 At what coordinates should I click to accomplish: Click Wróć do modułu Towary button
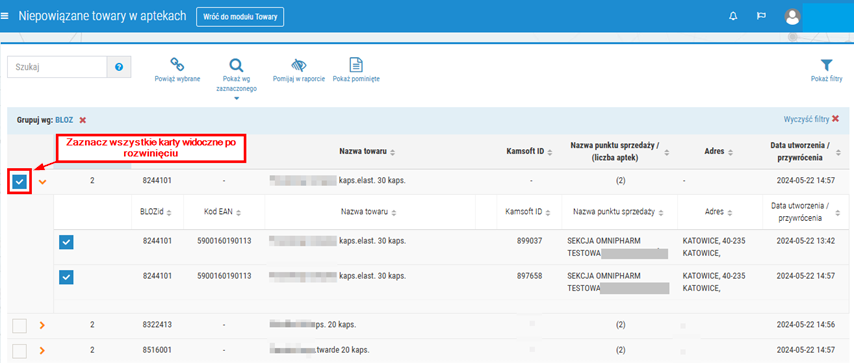[x=240, y=17]
